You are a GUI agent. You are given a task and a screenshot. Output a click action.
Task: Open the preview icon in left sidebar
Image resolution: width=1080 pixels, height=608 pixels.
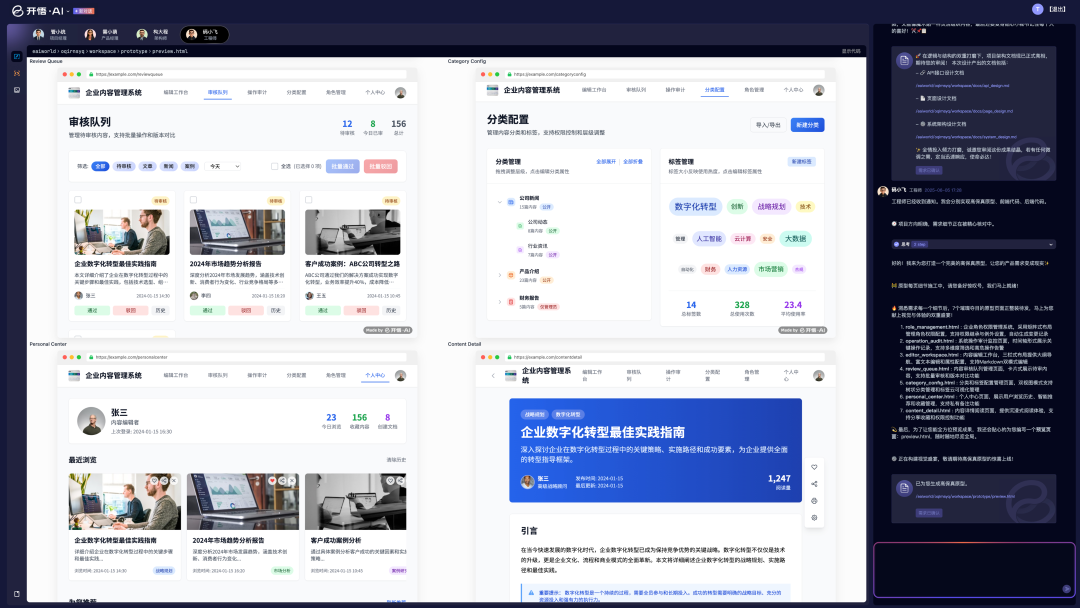17,56
